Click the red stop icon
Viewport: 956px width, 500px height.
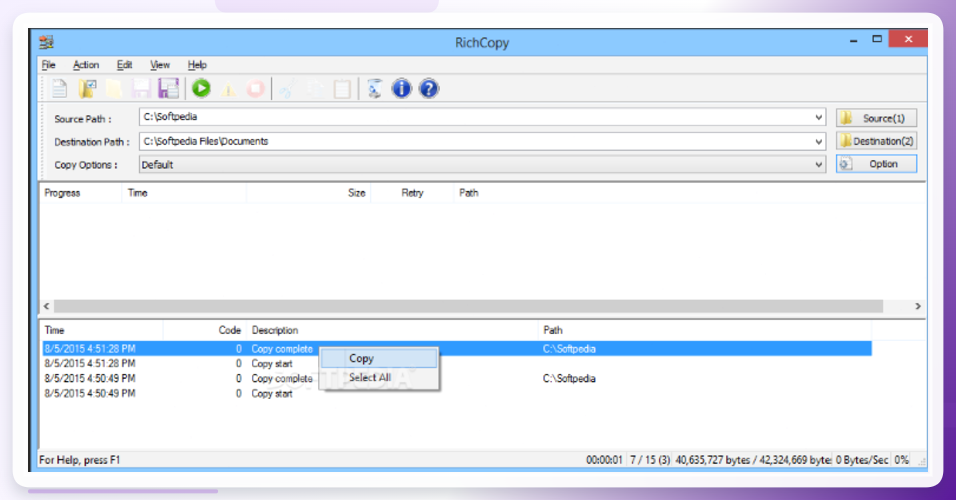(x=255, y=89)
